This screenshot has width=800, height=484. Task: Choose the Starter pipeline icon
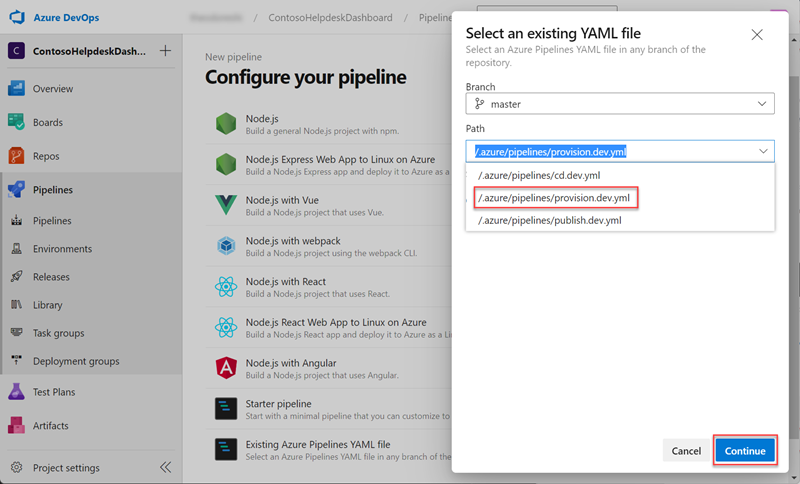click(x=226, y=409)
